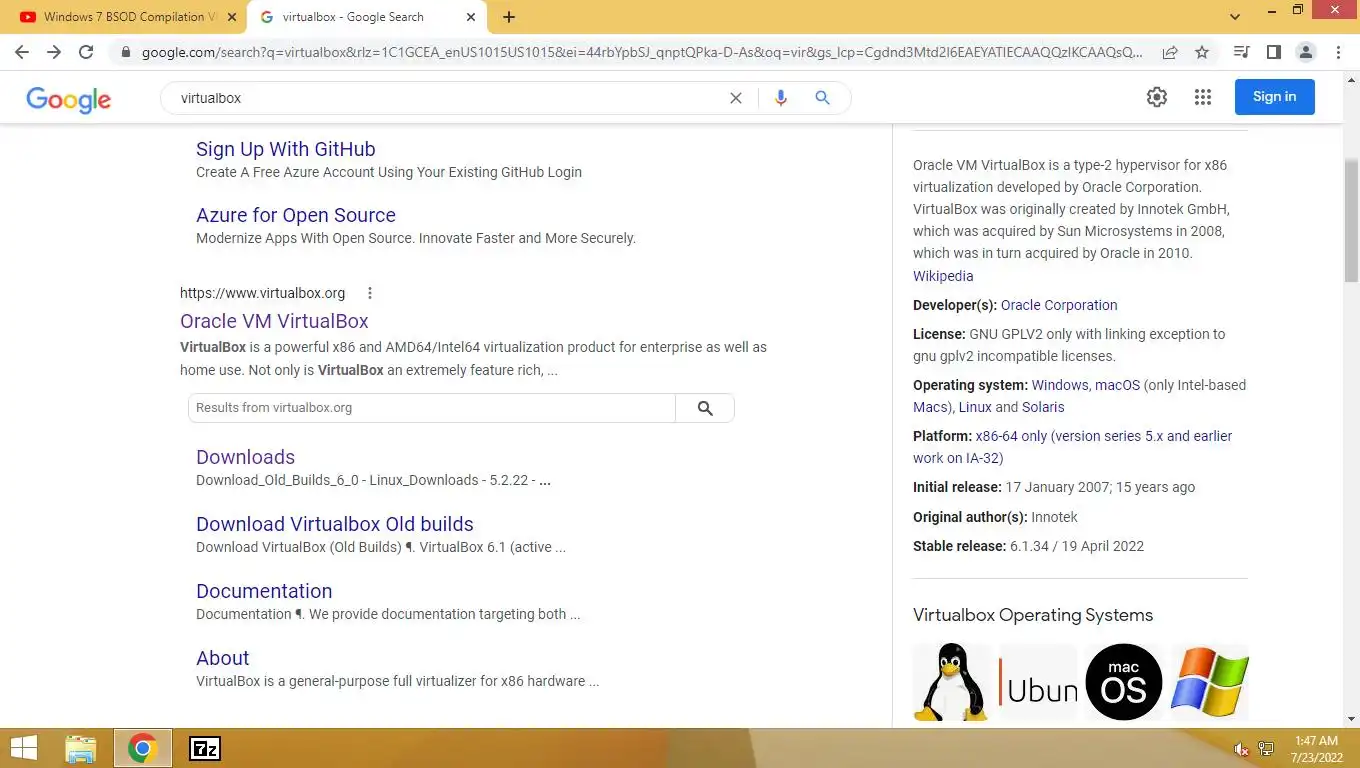Follow the Oracle Corporation developer link

click(1059, 305)
